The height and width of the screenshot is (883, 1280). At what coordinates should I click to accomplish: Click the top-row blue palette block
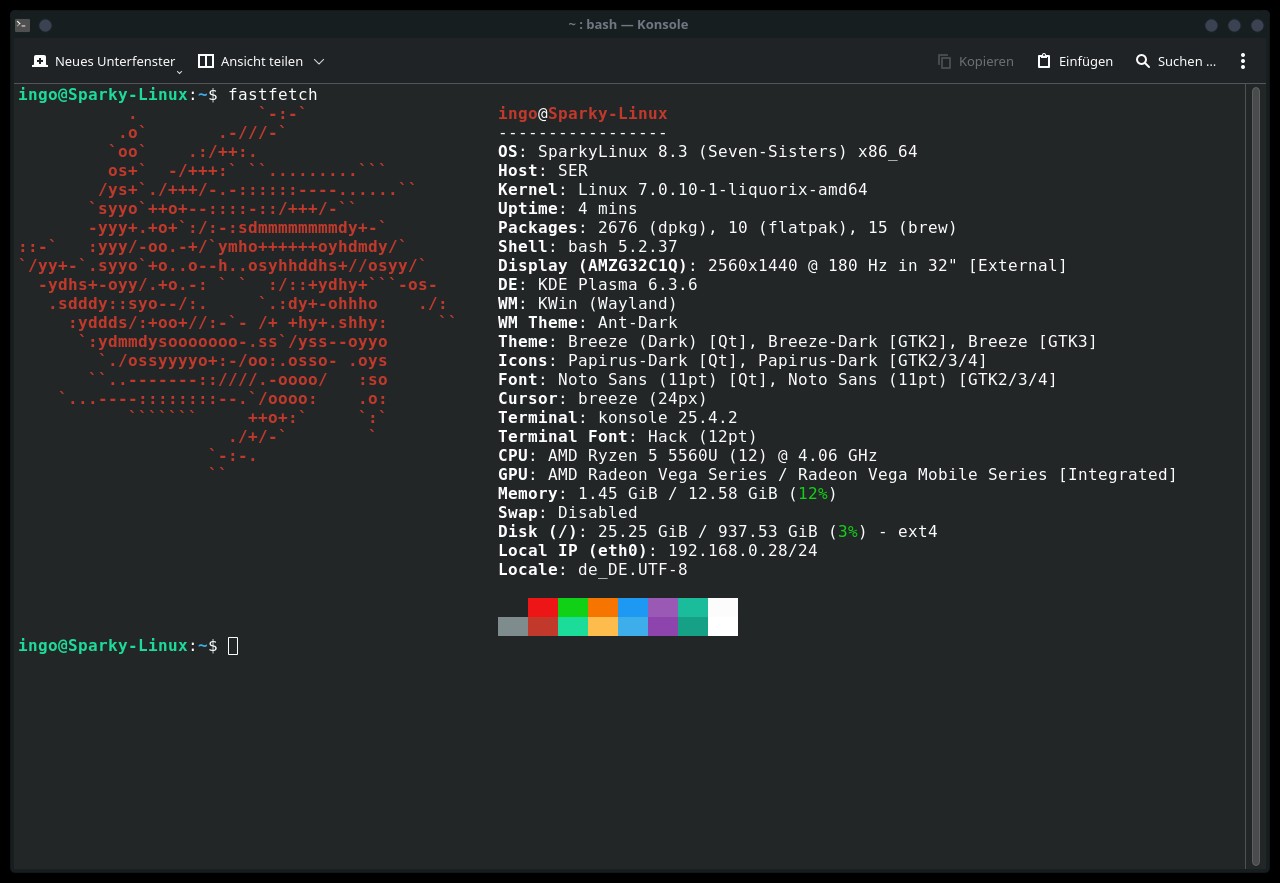click(633, 607)
